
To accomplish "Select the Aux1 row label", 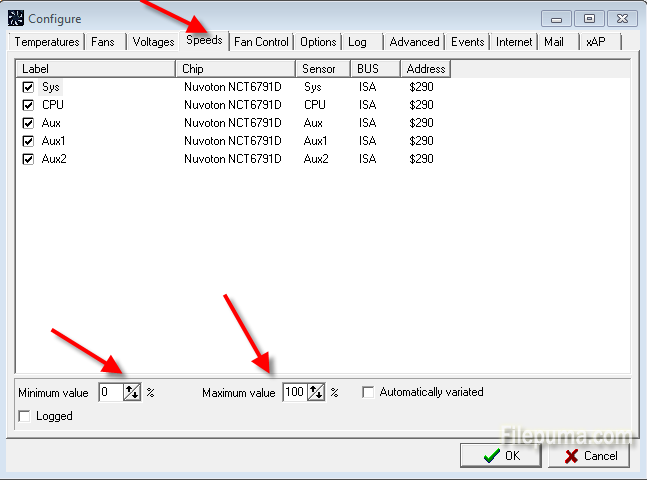I will pos(54,141).
